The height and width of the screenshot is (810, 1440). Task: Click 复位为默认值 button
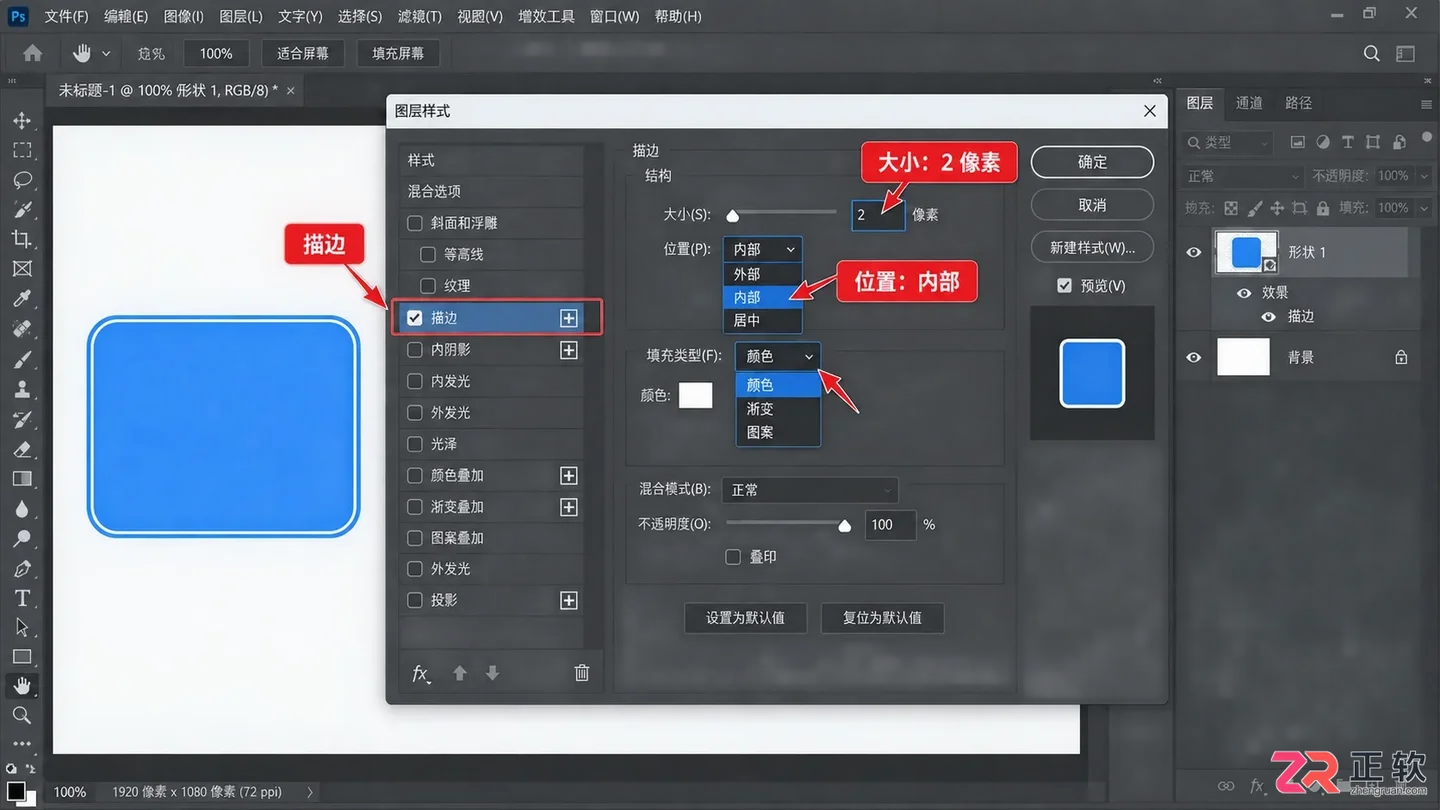coord(882,618)
